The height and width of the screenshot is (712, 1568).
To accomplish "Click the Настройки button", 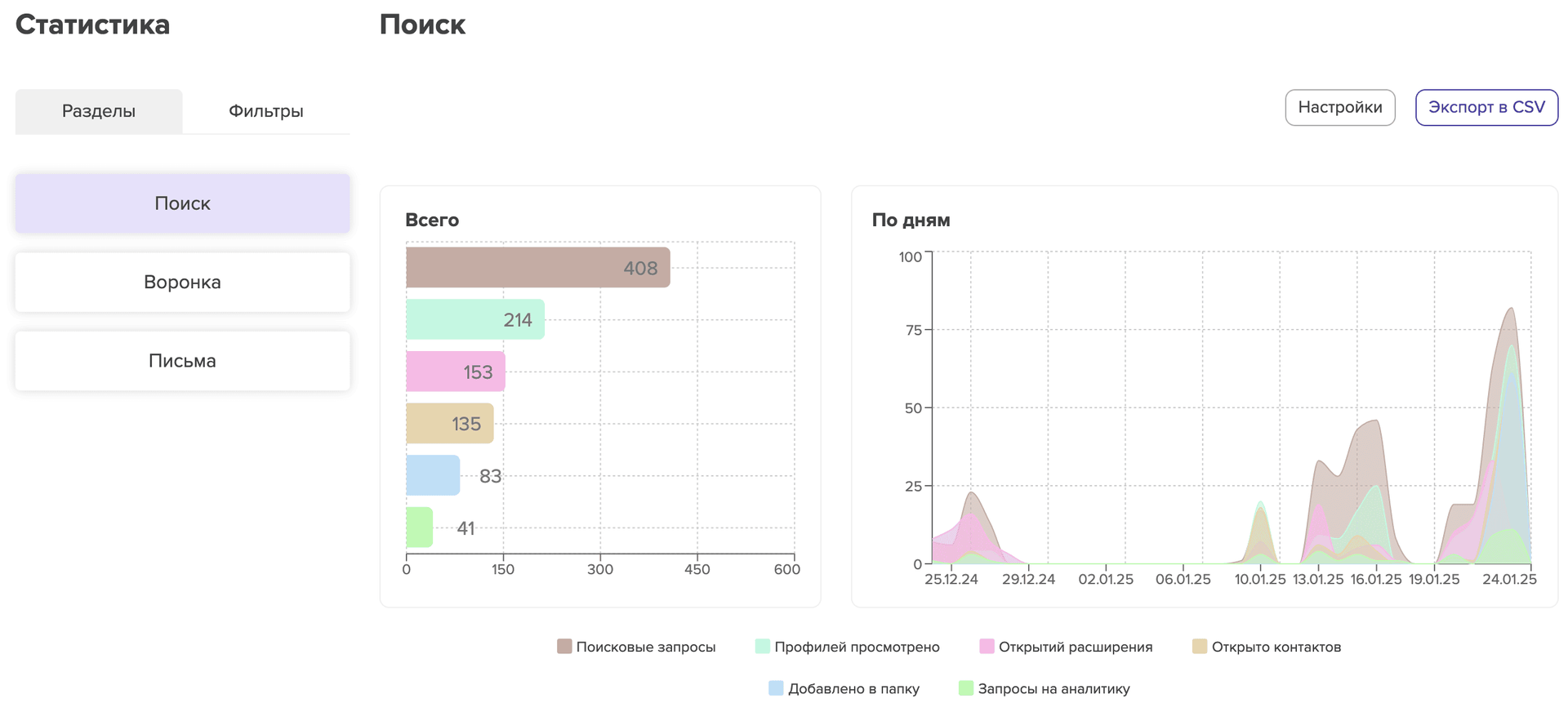I will coord(1339,107).
